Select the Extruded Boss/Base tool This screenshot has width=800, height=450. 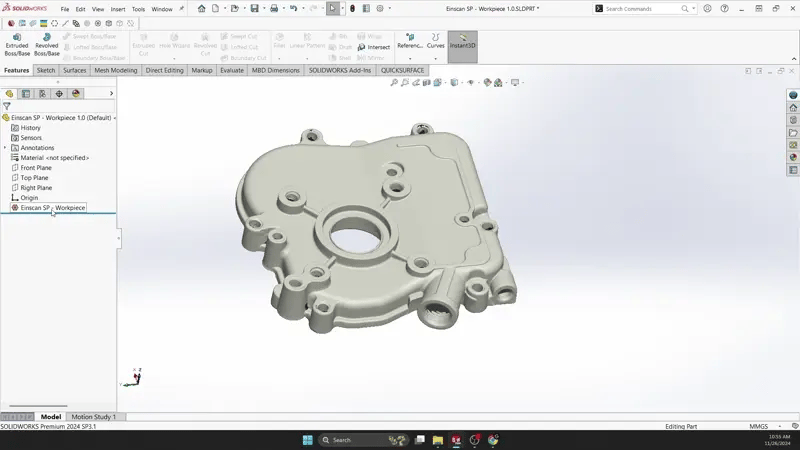click(x=17, y=44)
